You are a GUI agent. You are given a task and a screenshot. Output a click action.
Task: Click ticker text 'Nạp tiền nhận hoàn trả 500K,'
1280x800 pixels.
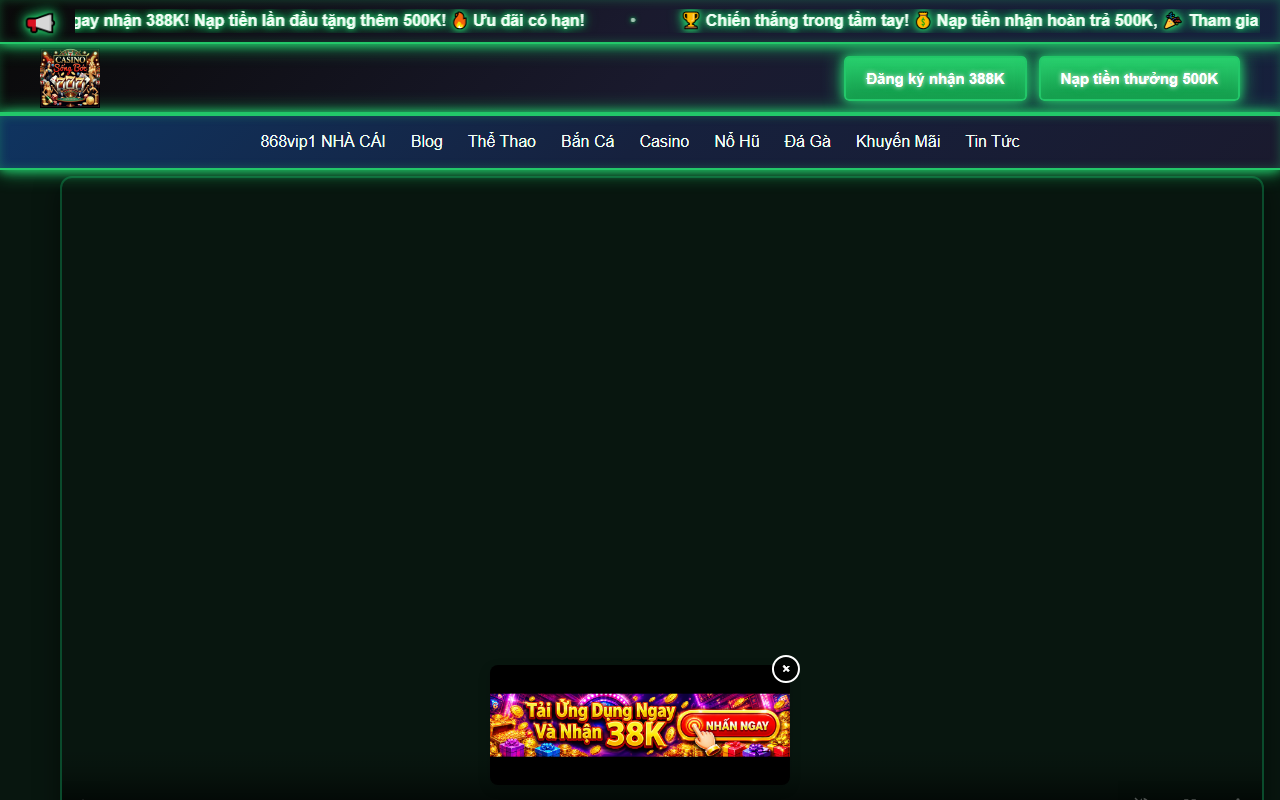click(1047, 20)
